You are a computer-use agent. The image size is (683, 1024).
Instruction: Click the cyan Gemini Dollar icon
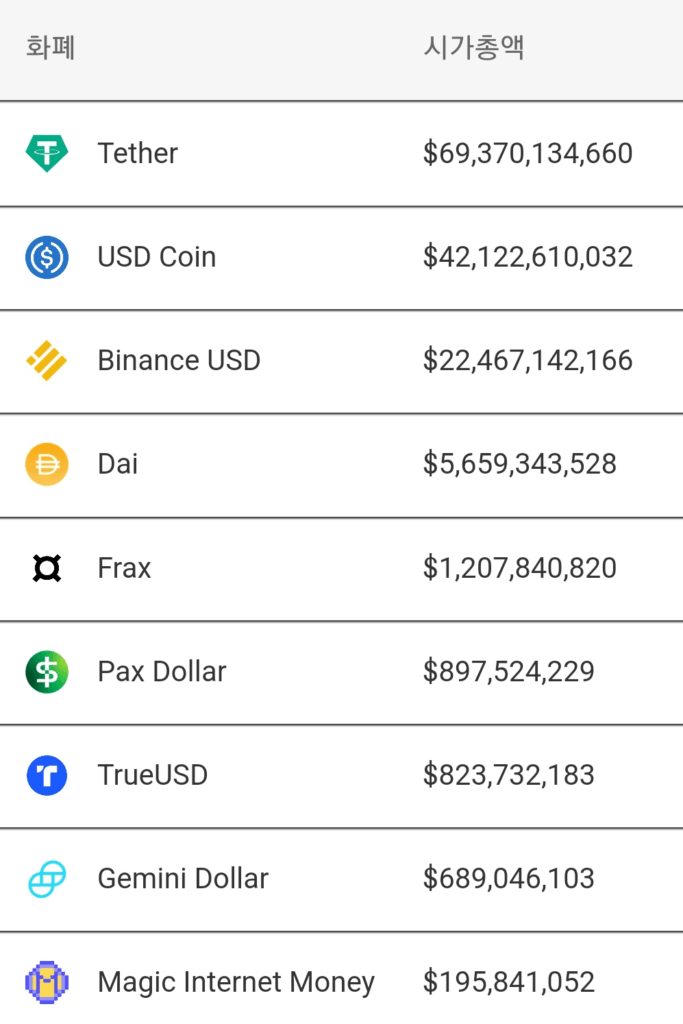(46, 879)
